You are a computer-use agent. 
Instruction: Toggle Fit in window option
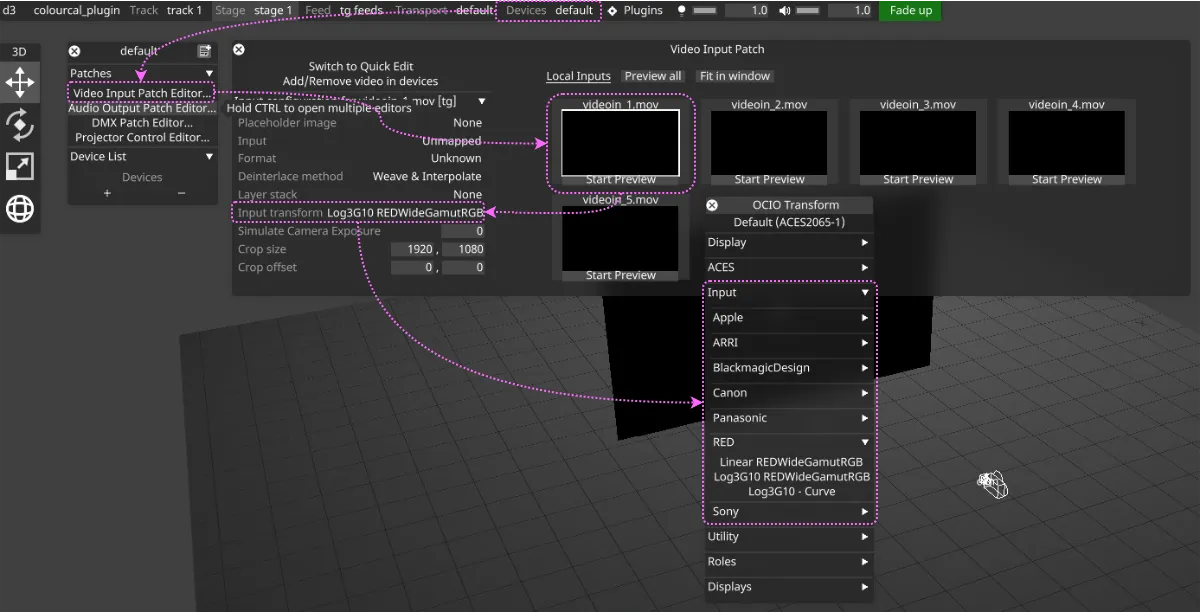pos(733,75)
